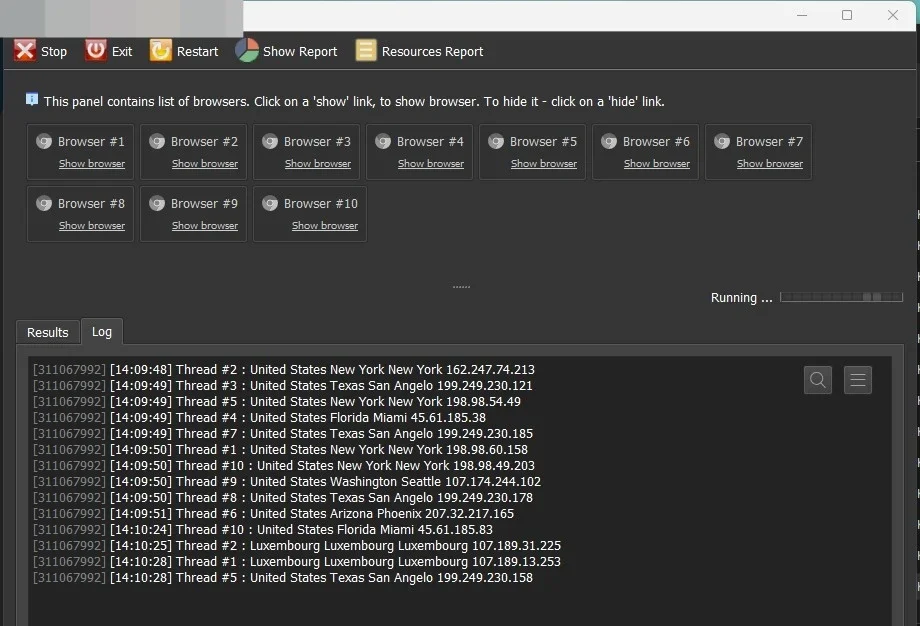920x626 pixels.
Task: Select log line with 45.61.185.38
Action: click(259, 418)
